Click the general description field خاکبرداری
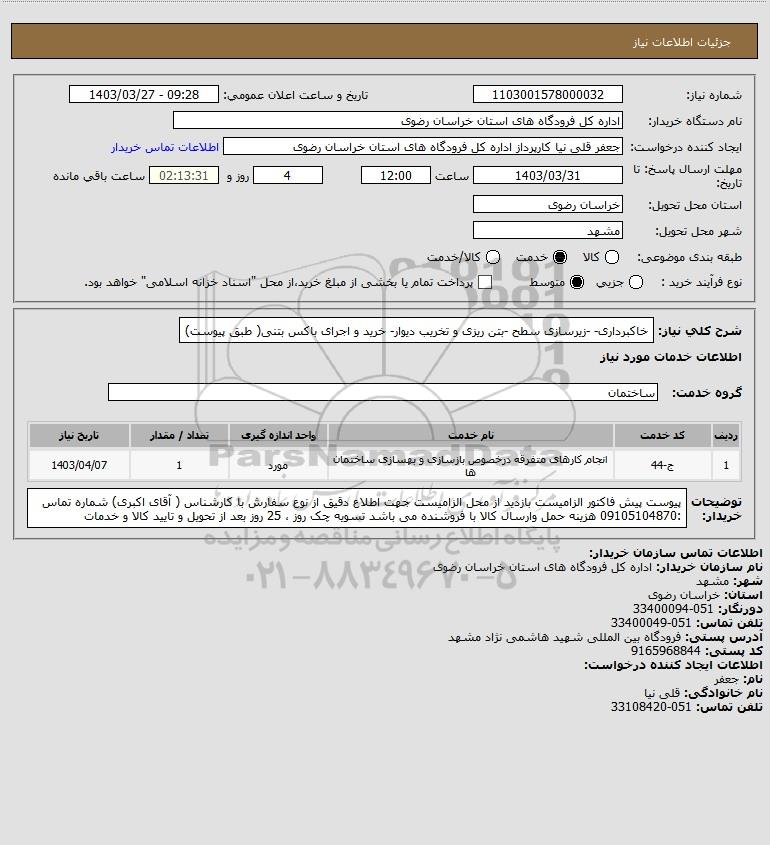This screenshot has width=770, height=845. click(416, 330)
